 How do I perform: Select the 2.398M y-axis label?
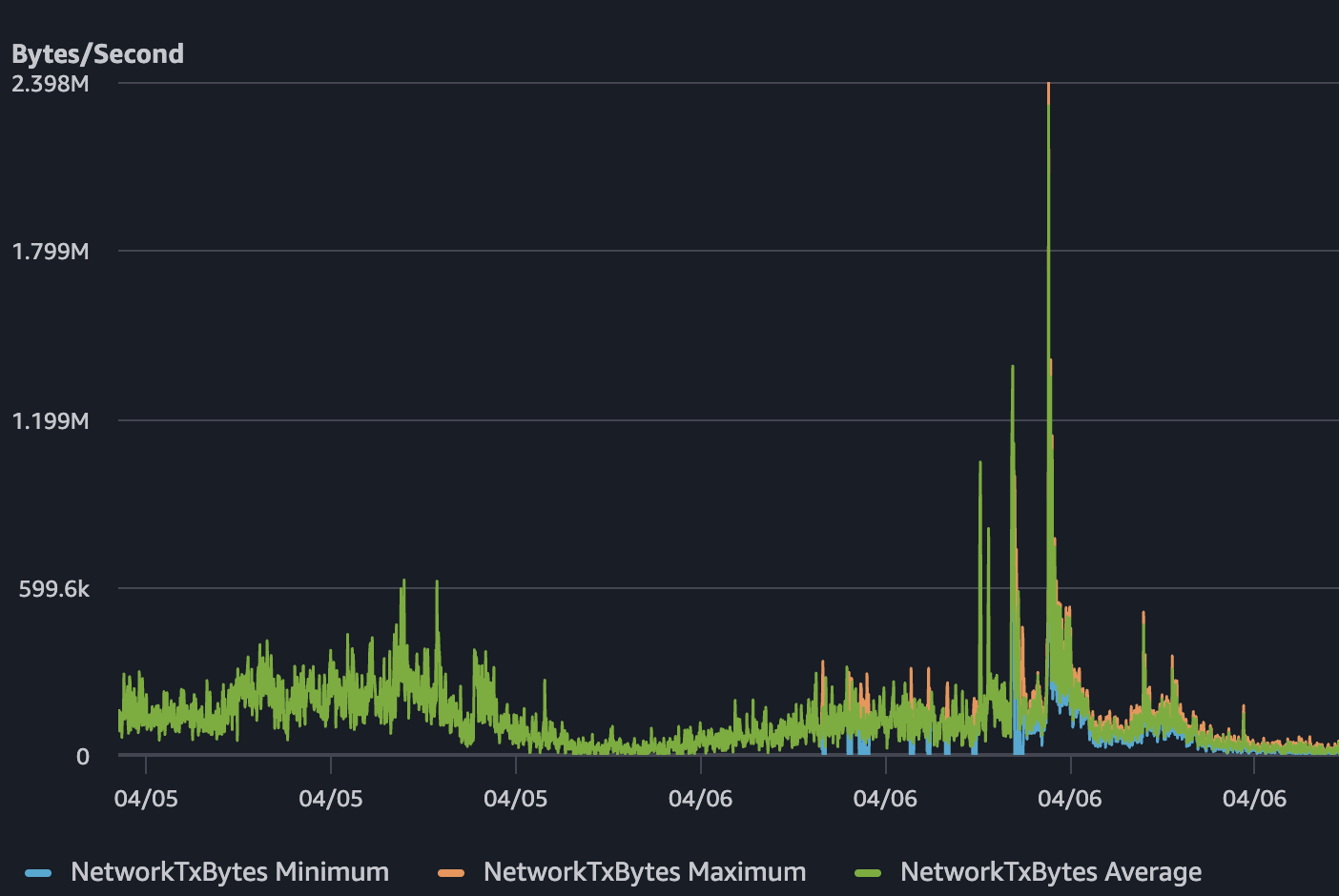(50, 84)
